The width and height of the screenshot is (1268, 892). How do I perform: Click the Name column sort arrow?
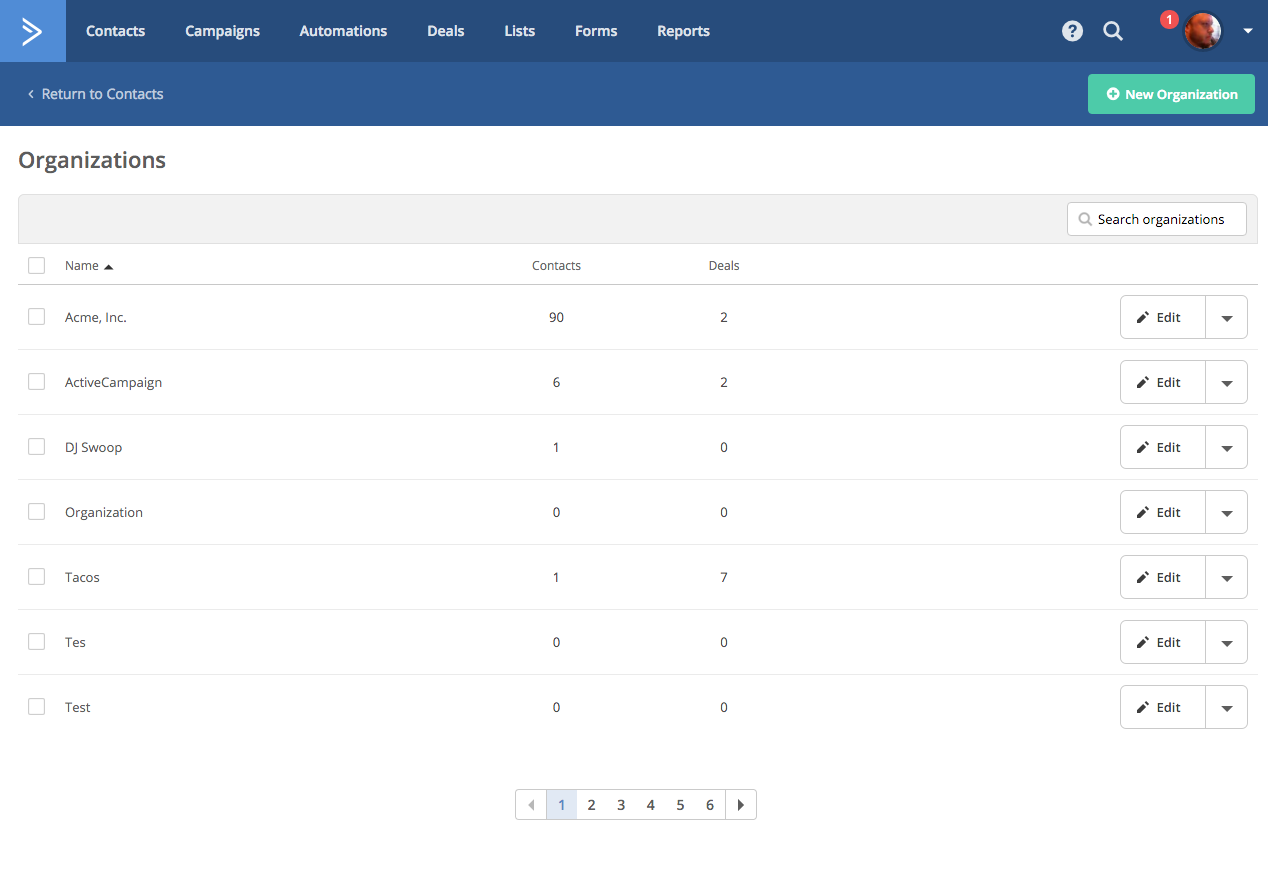pyautogui.click(x=109, y=267)
